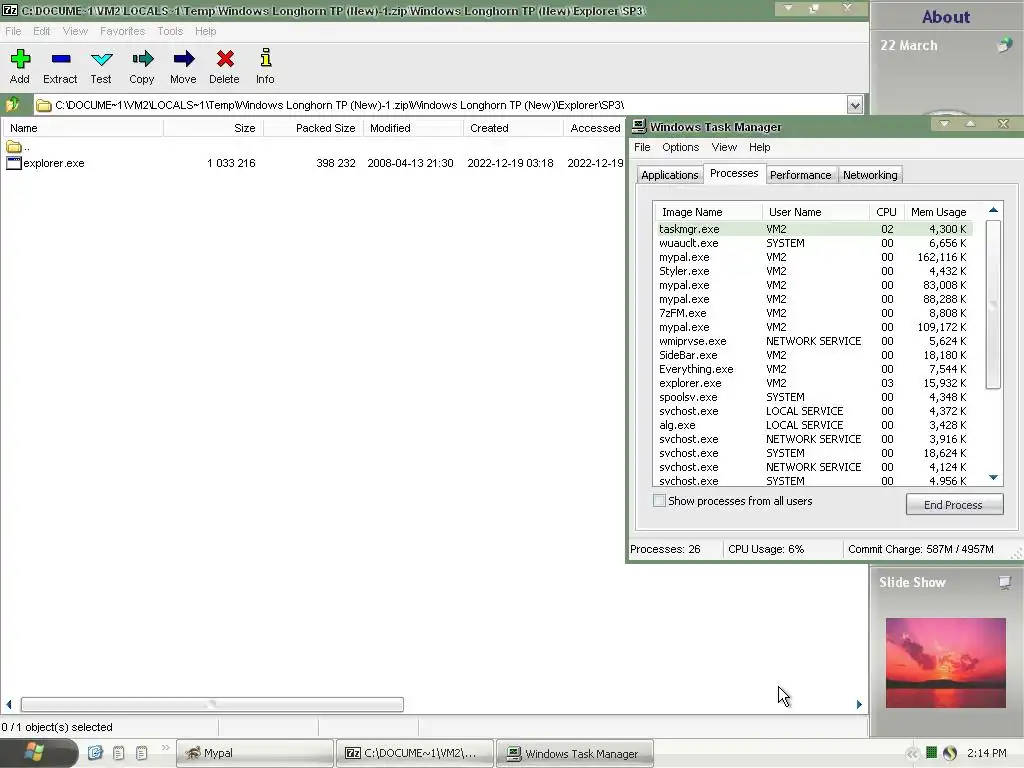Click the process list scroll-up arrow
The width and height of the screenshot is (1024, 768).
pos(993,210)
